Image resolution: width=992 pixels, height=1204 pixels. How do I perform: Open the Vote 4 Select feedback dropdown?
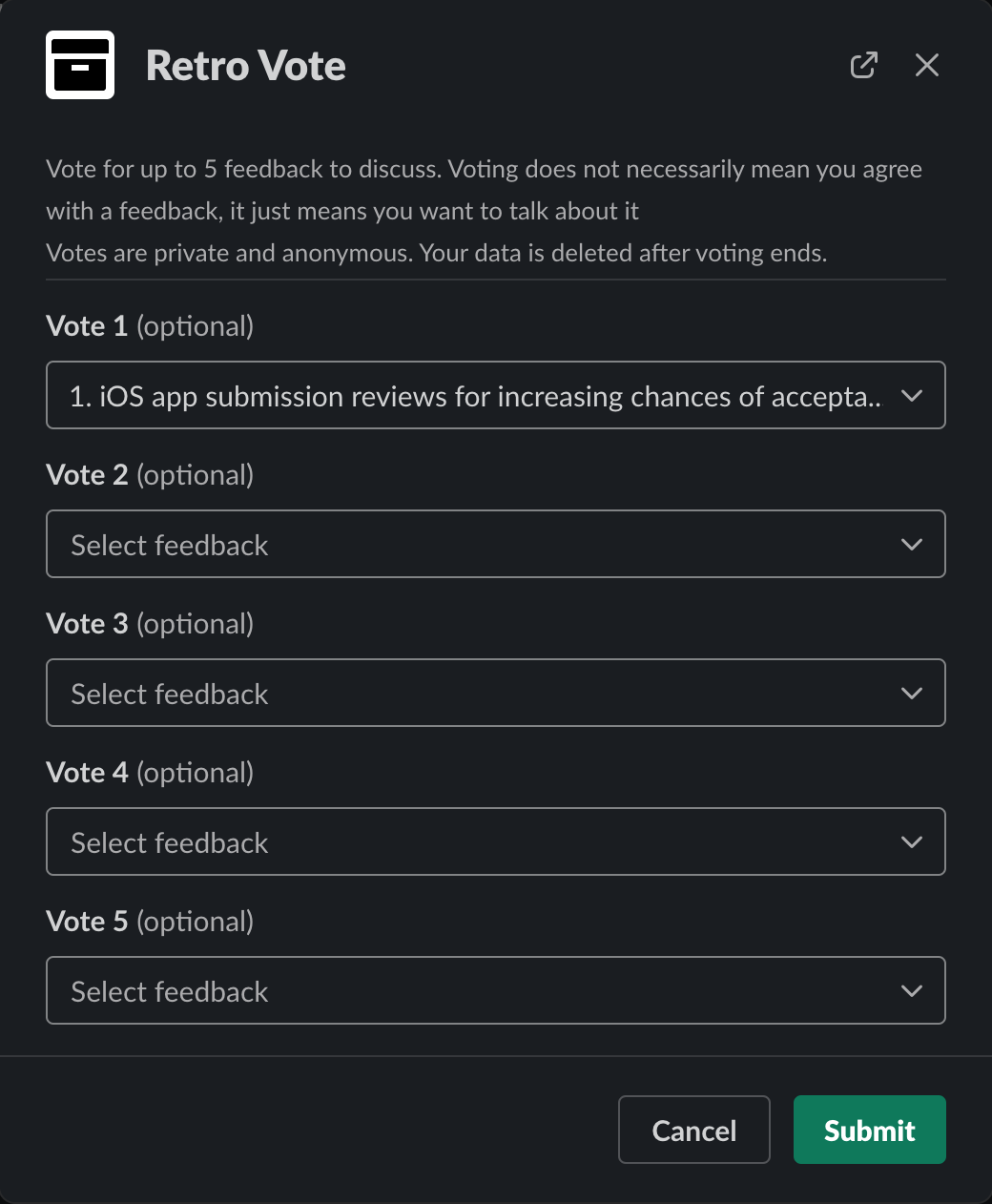(x=475, y=841)
